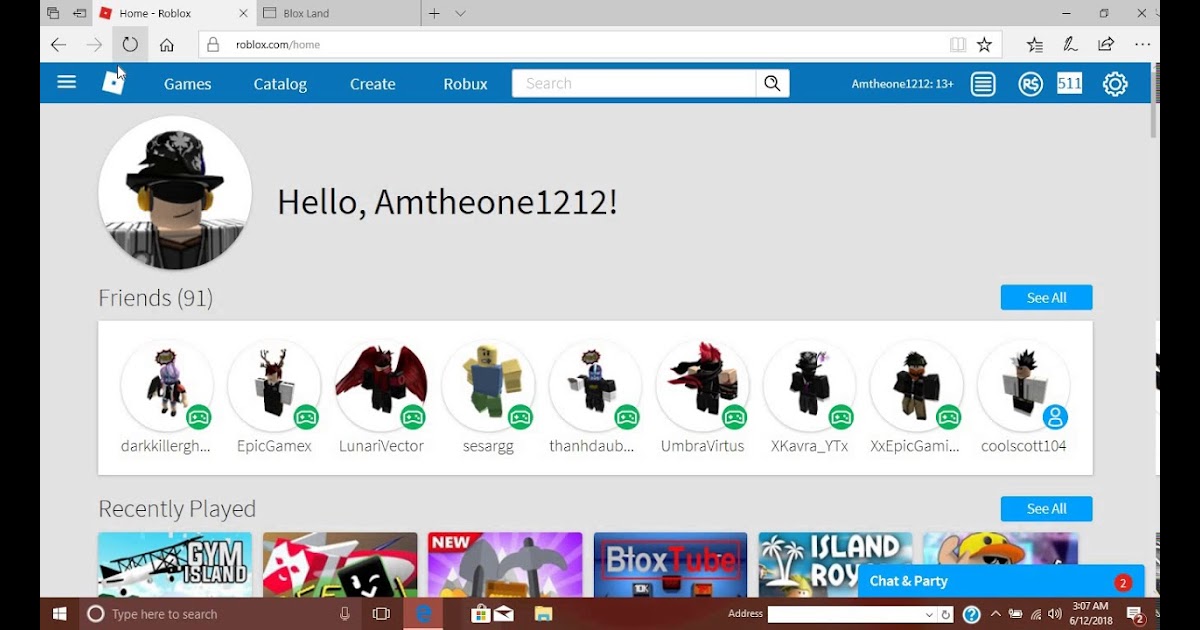Open Microsoft Store taskbar icon
This screenshot has width=1200, height=630.
(x=480, y=614)
